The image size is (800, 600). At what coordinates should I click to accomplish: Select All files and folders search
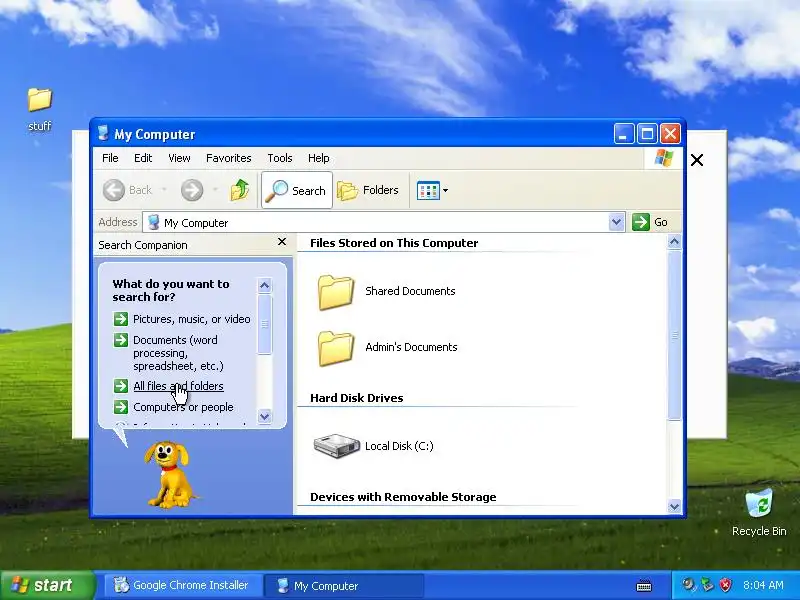pos(178,386)
